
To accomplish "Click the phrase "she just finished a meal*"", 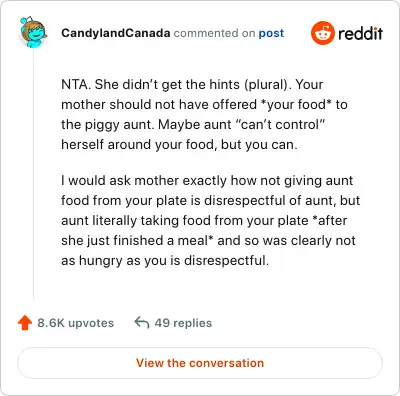I will (137, 240).
